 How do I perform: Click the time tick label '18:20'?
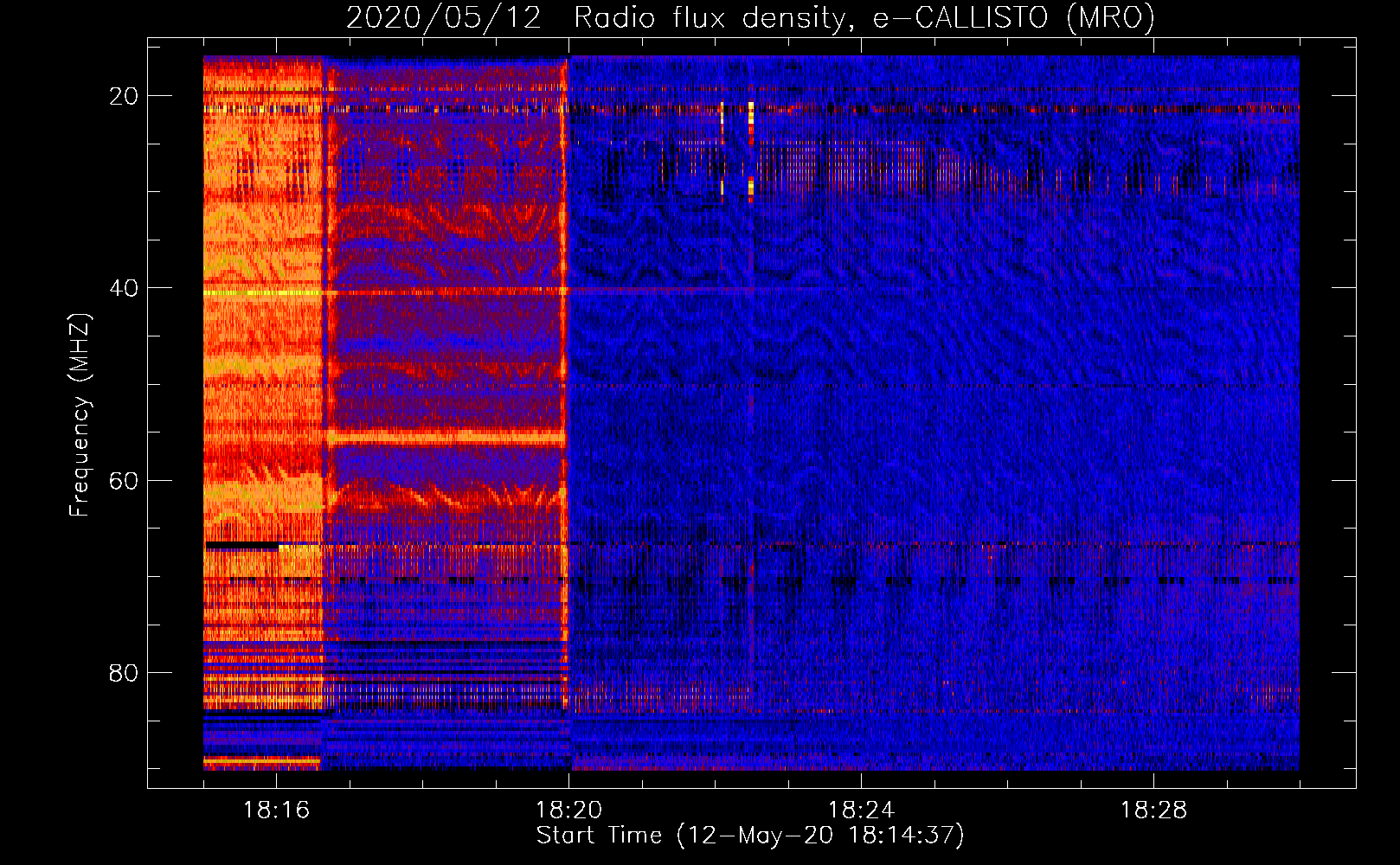coord(568,810)
